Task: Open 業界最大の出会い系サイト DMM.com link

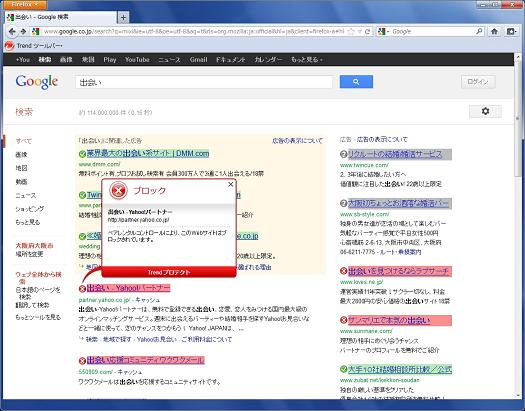Action: [148, 154]
